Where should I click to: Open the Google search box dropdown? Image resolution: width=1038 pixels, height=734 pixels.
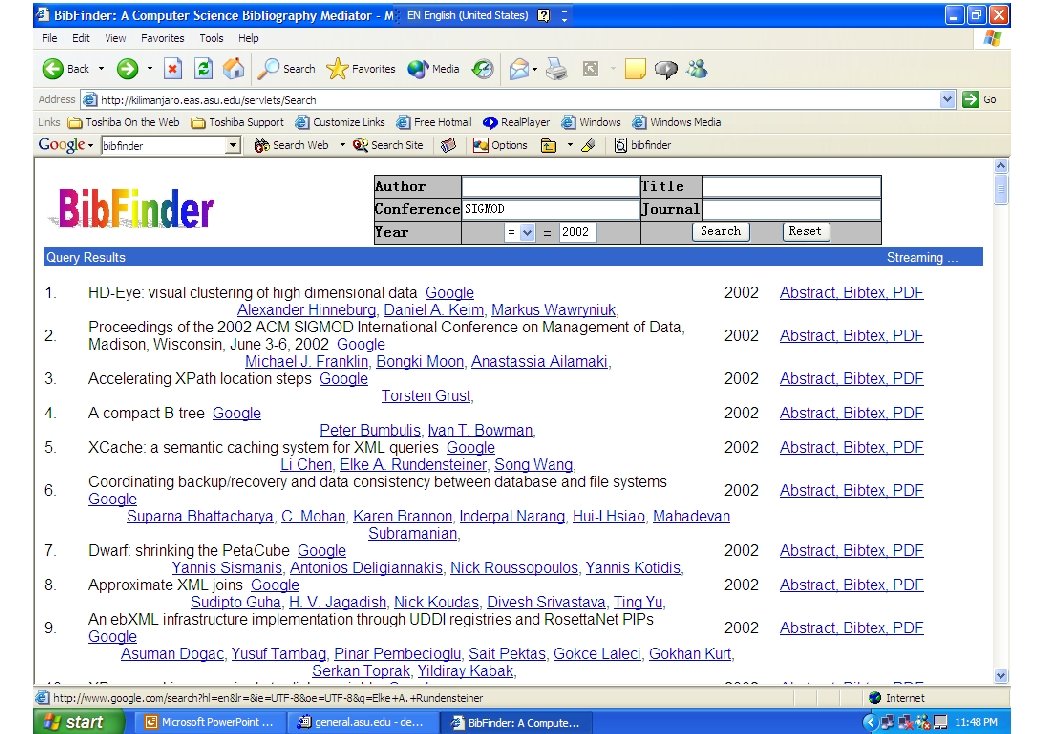[232, 145]
